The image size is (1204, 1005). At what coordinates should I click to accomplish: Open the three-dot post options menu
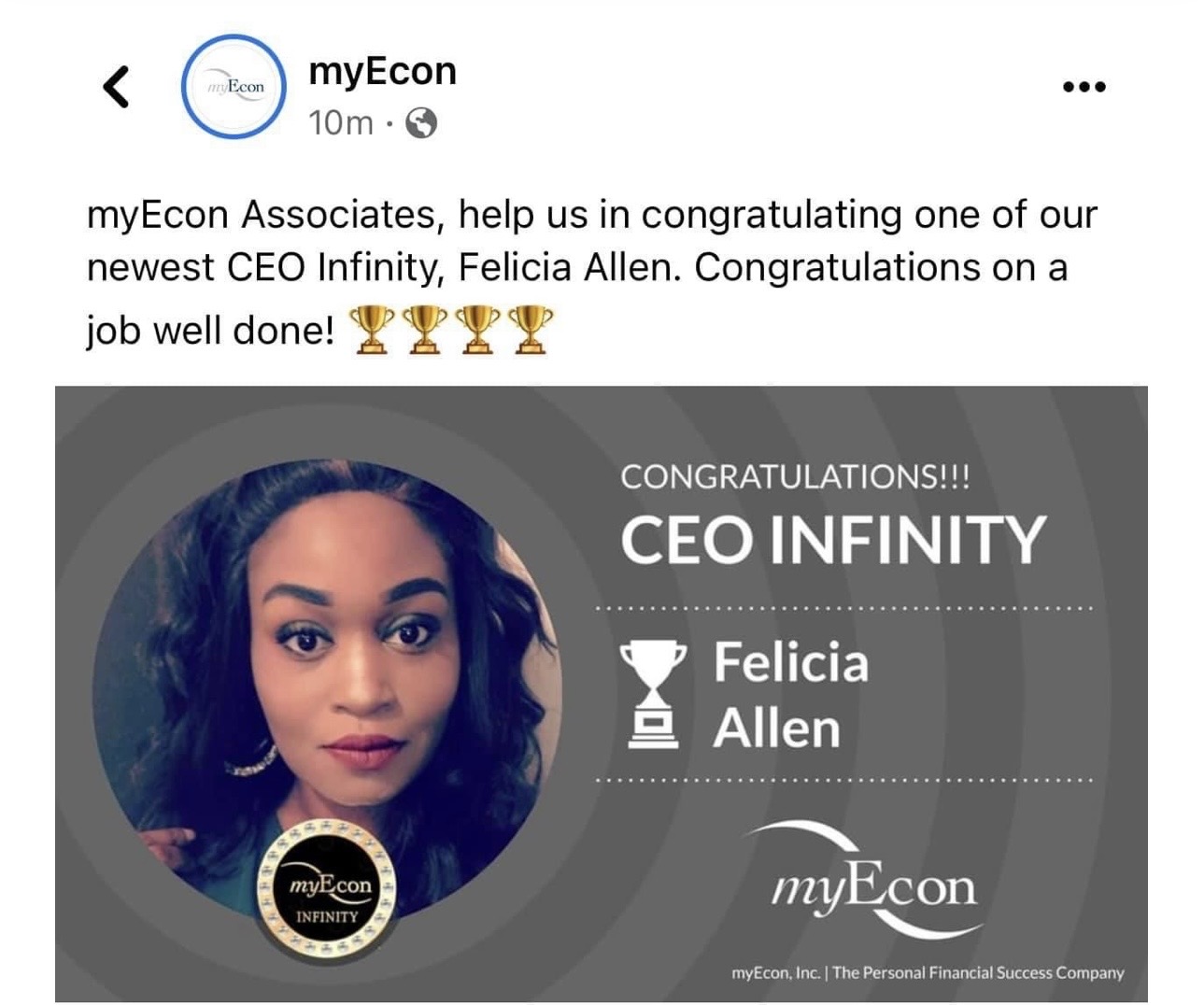pyautogui.click(x=1084, y=87)
